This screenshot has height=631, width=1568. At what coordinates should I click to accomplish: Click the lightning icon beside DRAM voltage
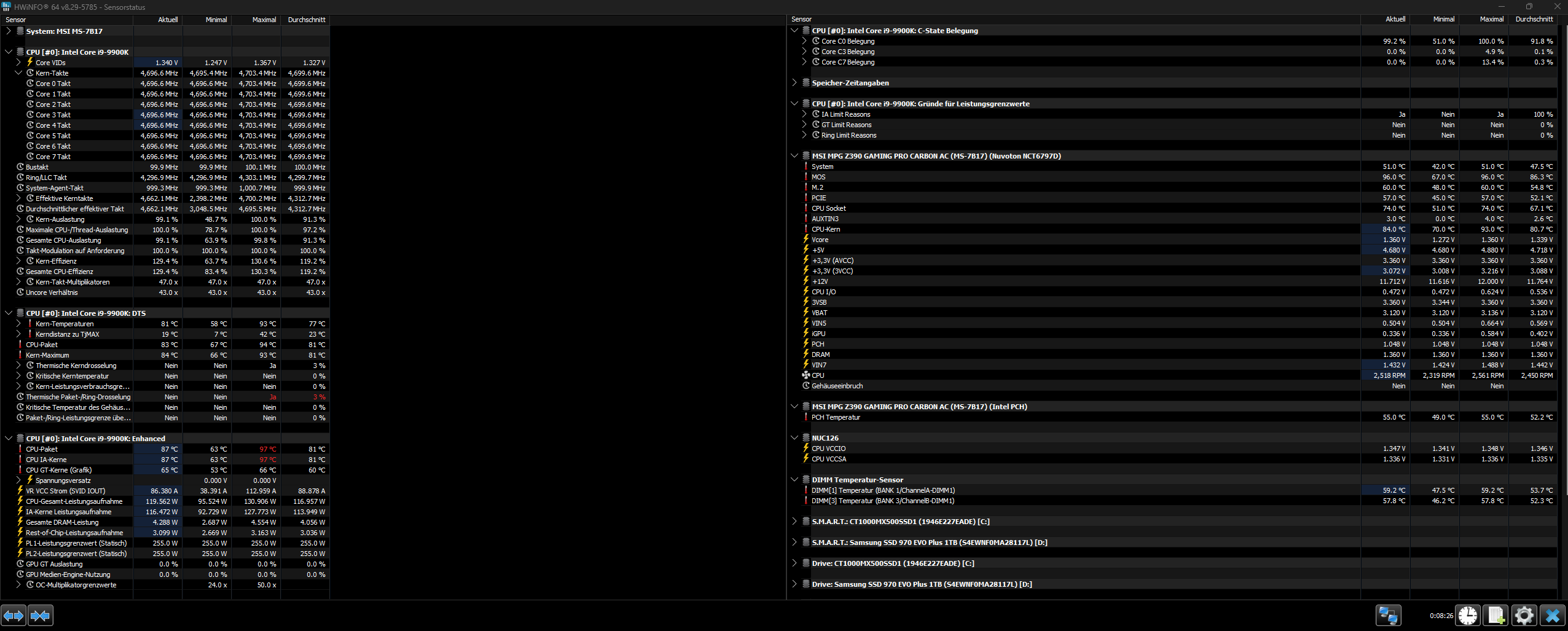[x=806, y=354]
